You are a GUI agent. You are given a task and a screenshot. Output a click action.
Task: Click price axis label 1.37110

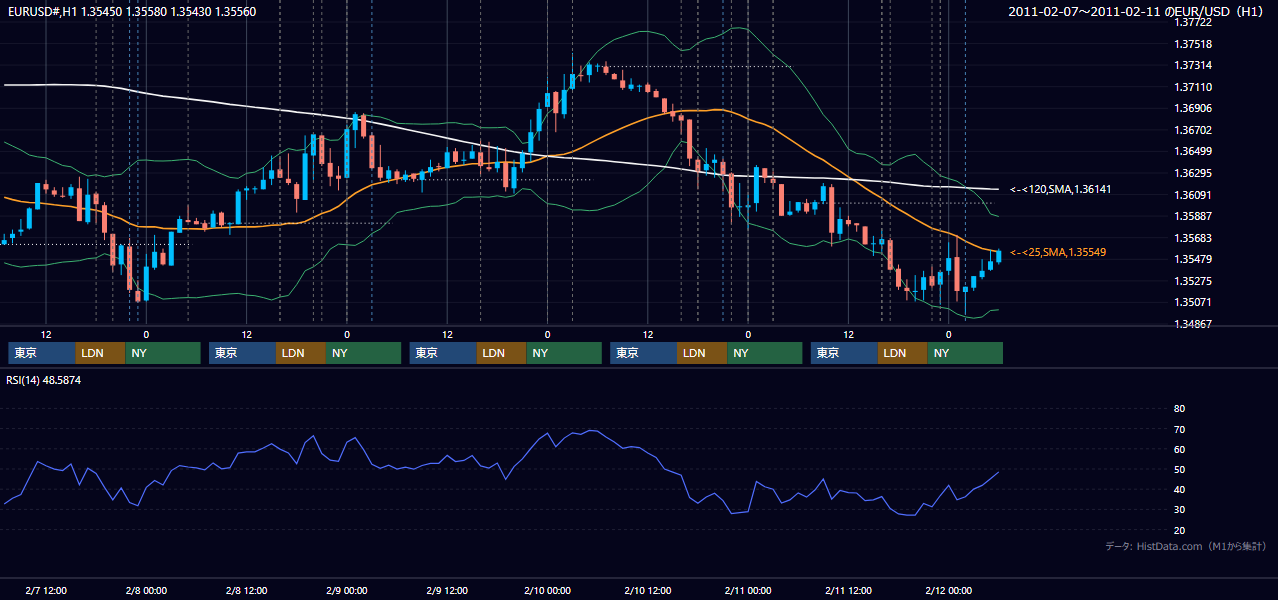[x=1194, y=87]
